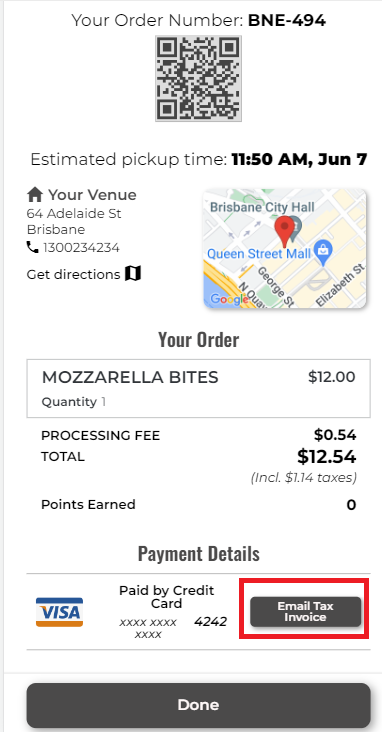
Task: Click the $12.54 total amount
Action: click(326, 457)
